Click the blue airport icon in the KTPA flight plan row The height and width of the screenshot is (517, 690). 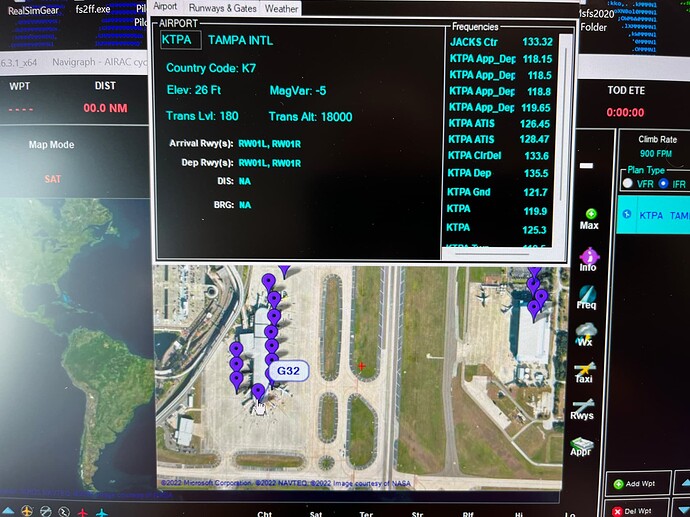click(627, 214)
